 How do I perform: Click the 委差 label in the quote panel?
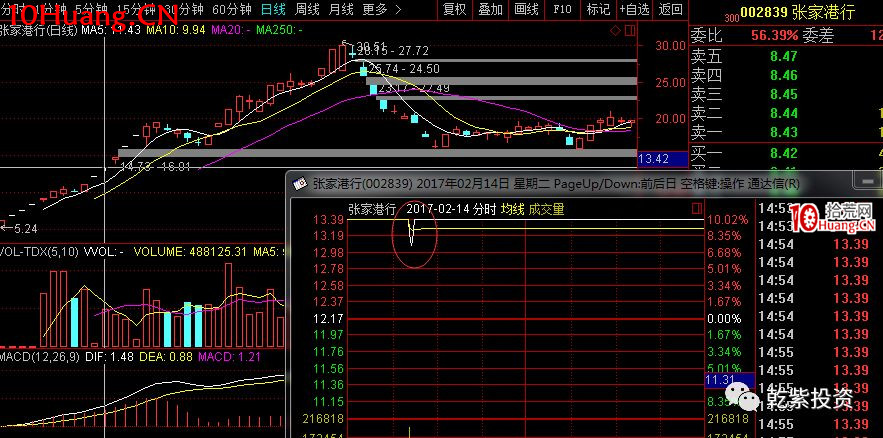coord(819,36)
